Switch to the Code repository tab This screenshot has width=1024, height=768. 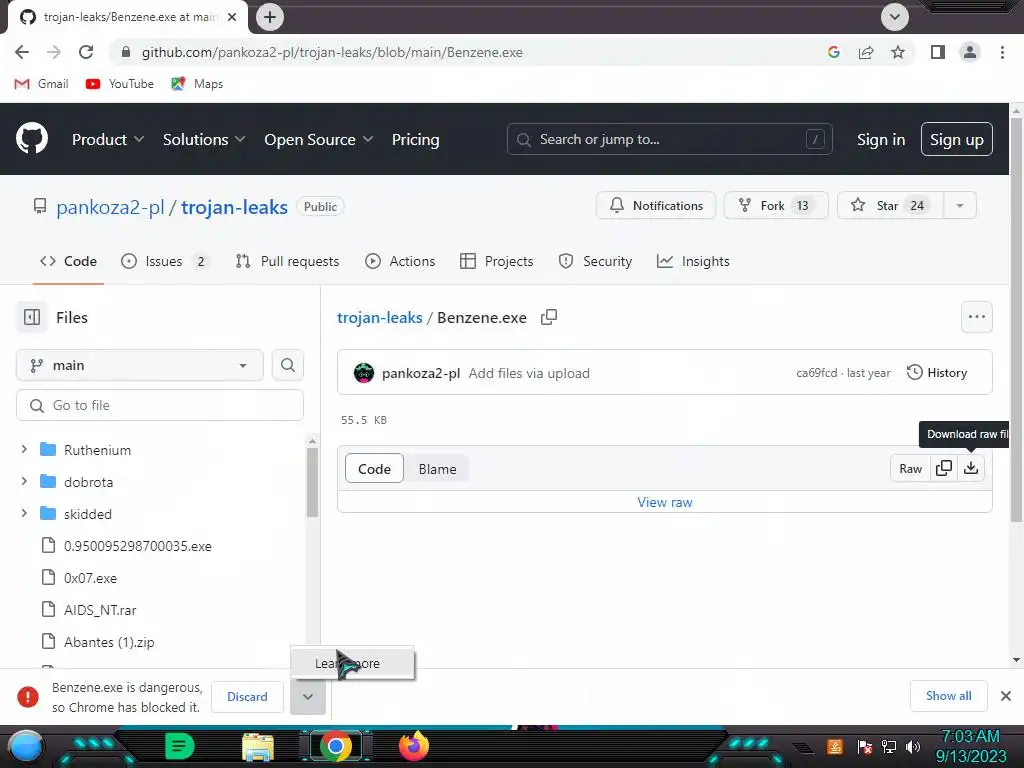(x=69, y=261)
